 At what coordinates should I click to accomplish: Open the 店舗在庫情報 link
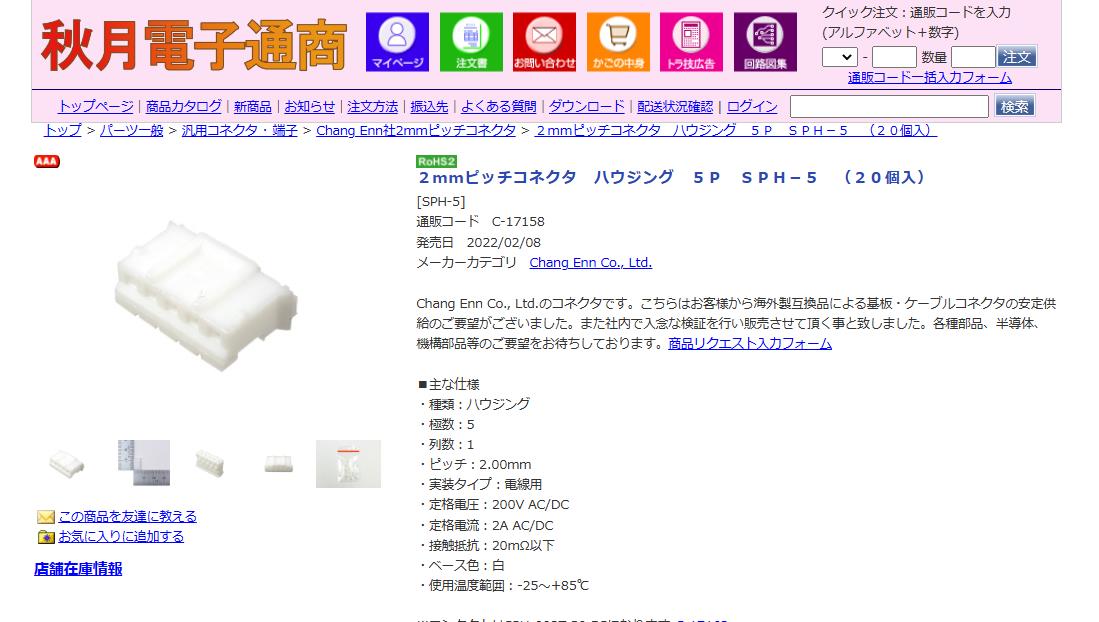[78, 569]
